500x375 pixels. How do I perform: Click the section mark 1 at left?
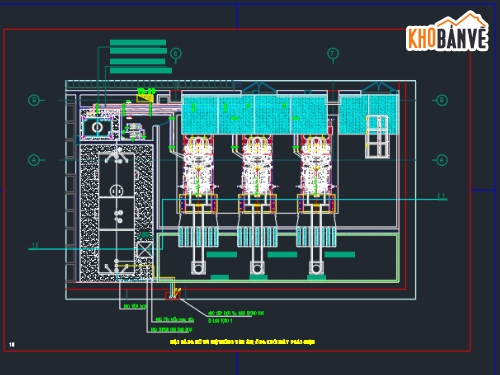35,246
